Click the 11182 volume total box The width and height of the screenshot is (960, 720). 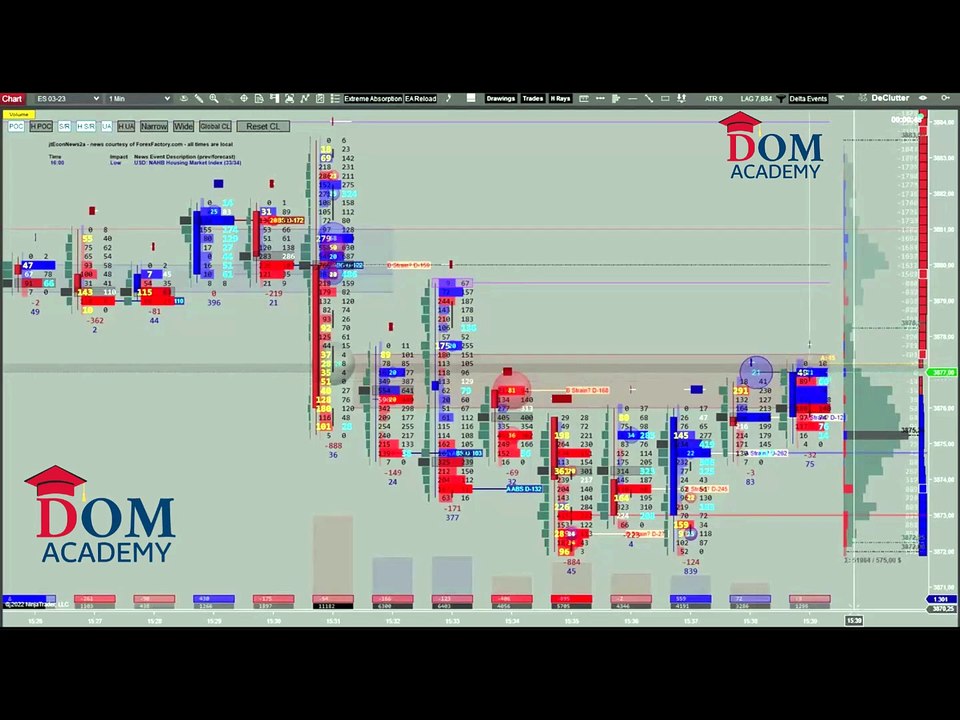(332, 606)
